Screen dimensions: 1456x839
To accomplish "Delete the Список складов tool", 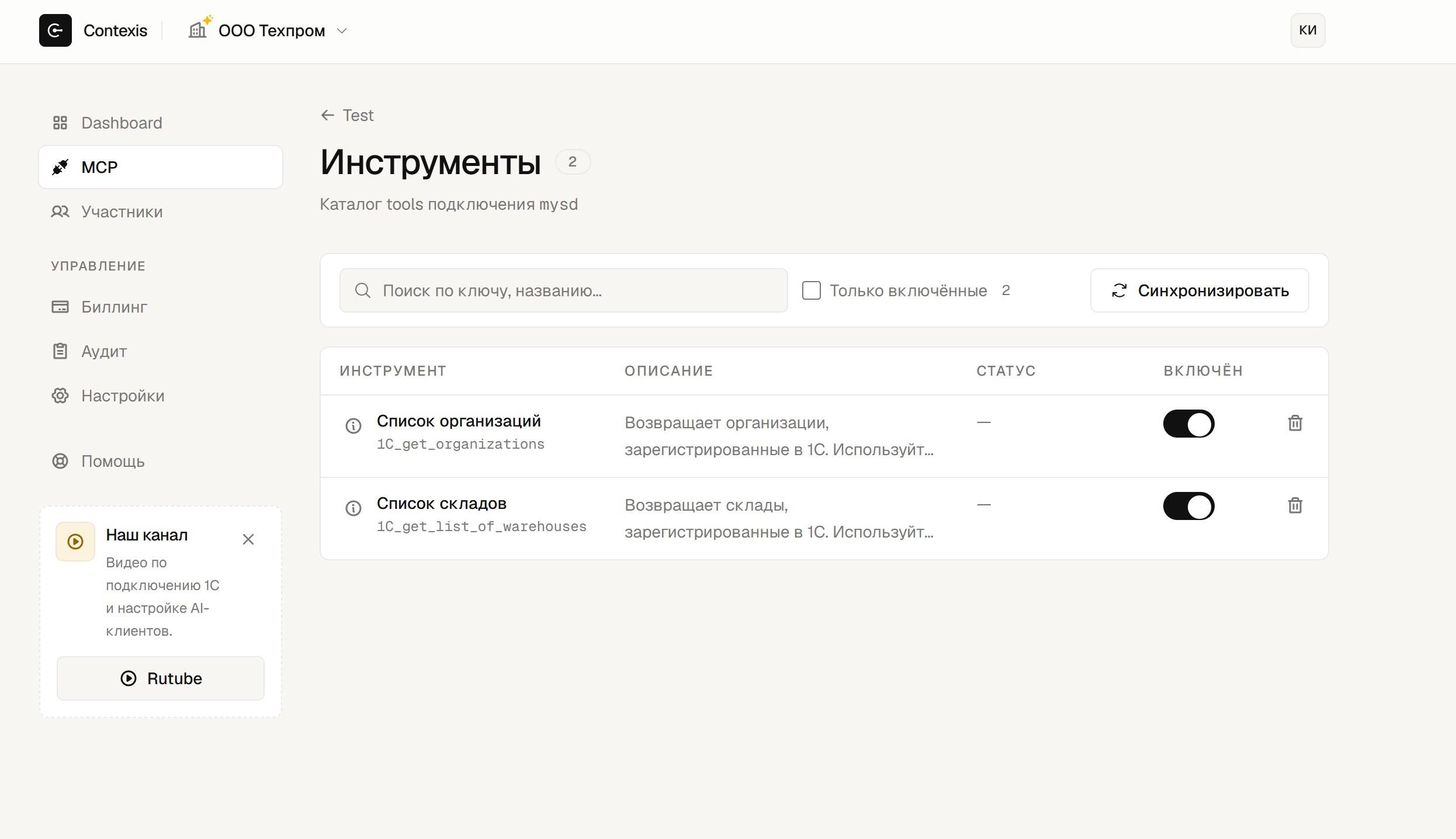I will 1295,505.
